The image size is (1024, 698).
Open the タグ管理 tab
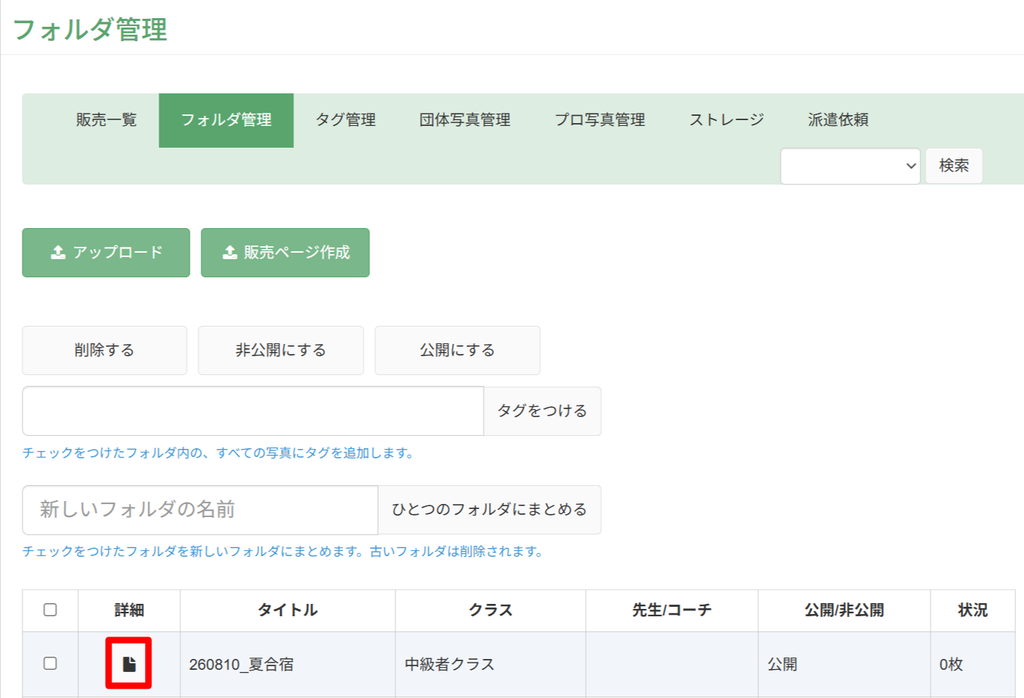coord(345,120)
